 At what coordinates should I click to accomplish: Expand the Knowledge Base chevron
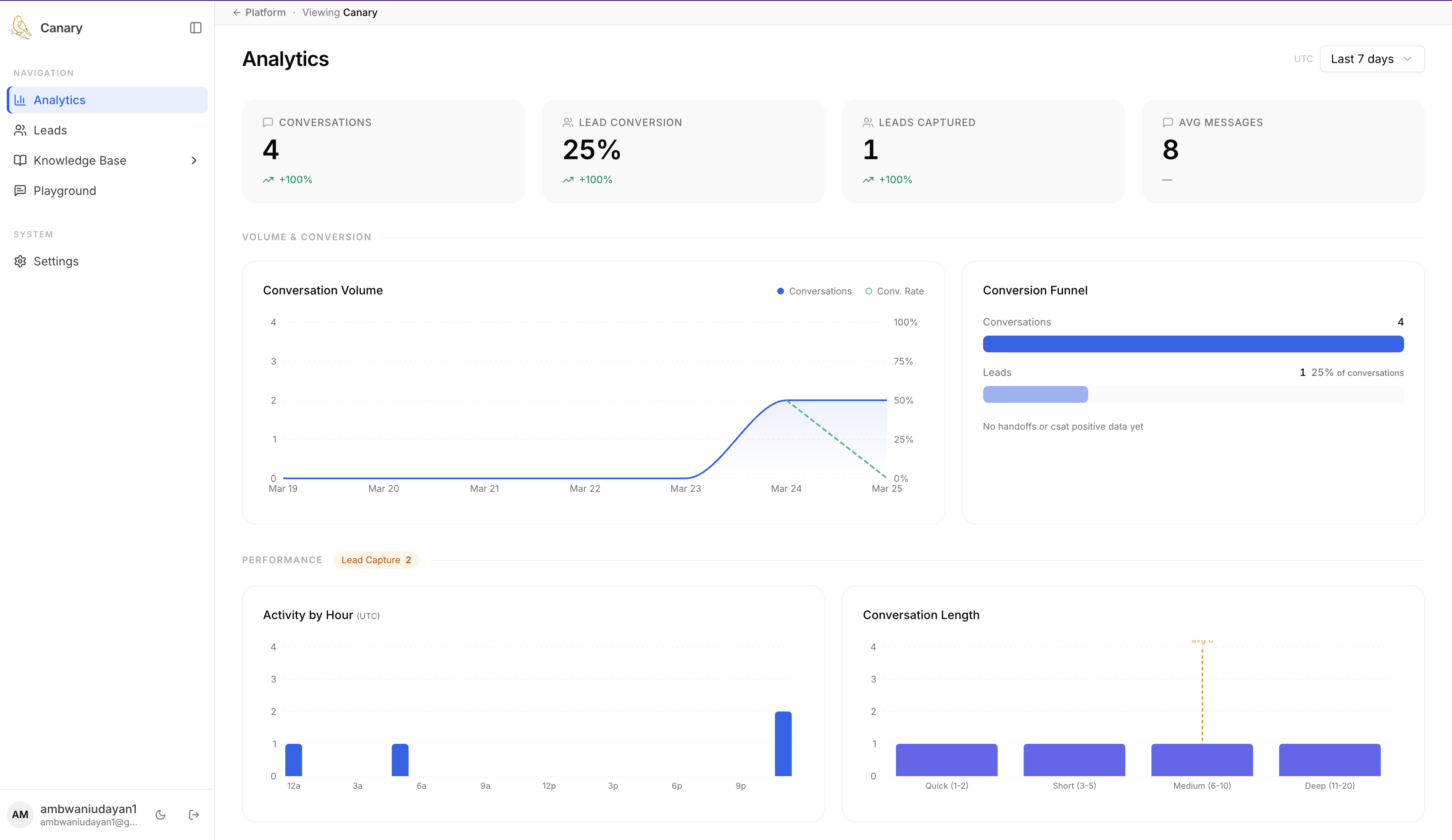pyautogui.click(x=194, y=160)
